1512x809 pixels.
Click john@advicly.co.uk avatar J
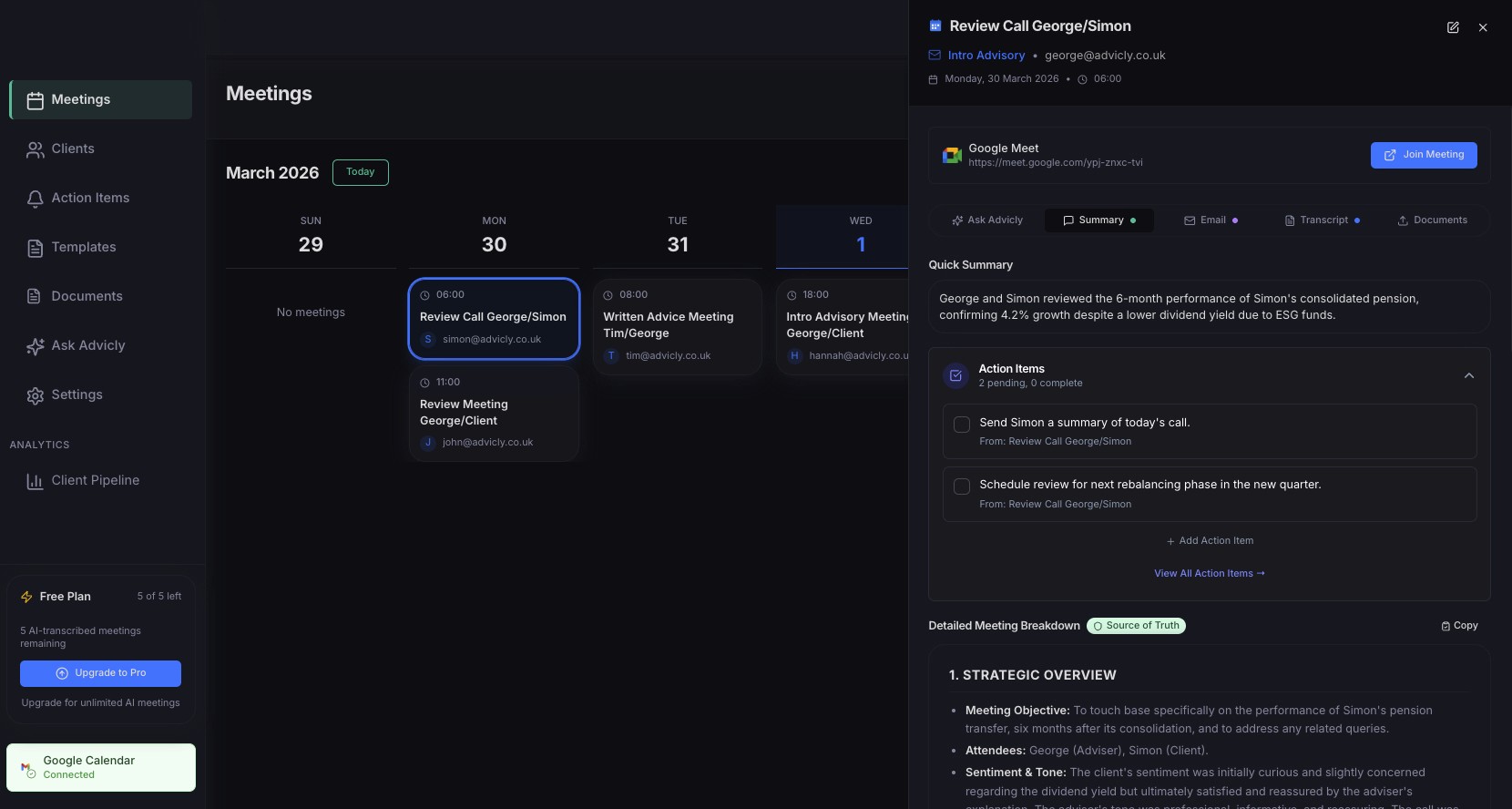click(x=428, y=443)
